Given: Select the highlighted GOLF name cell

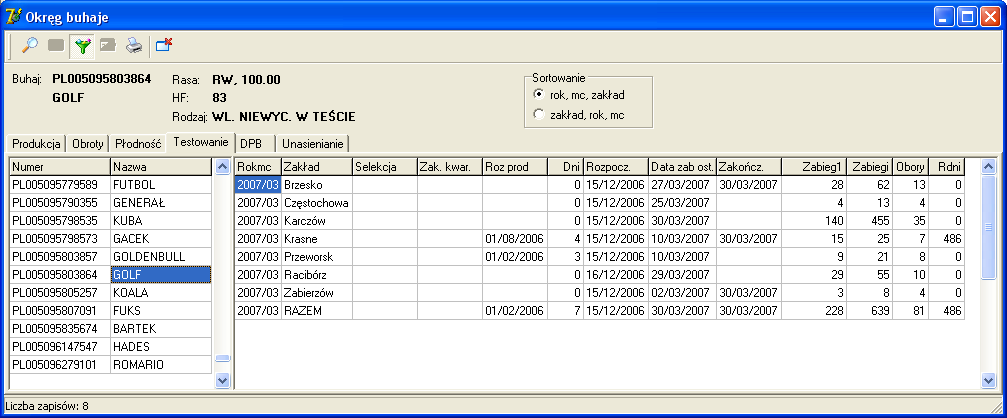Looking at the screenshot, I should coord(161,275).
